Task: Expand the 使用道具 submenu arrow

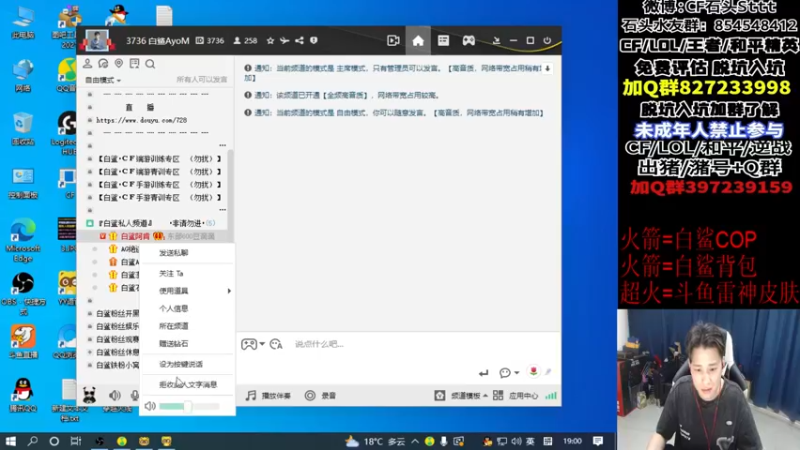Action: 229,291
